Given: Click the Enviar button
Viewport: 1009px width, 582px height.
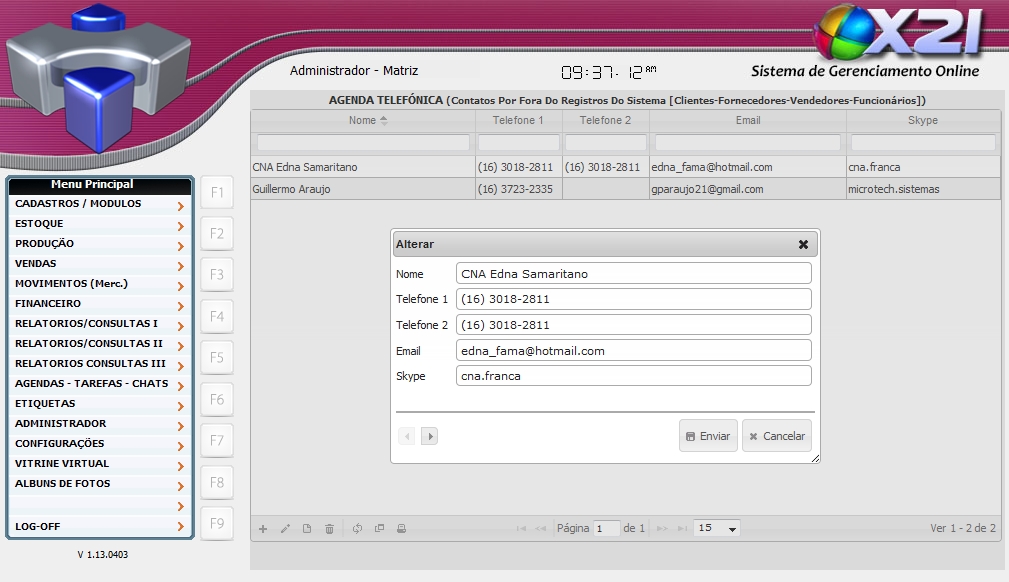Looking at the screenshot, I should click(708, 436).
